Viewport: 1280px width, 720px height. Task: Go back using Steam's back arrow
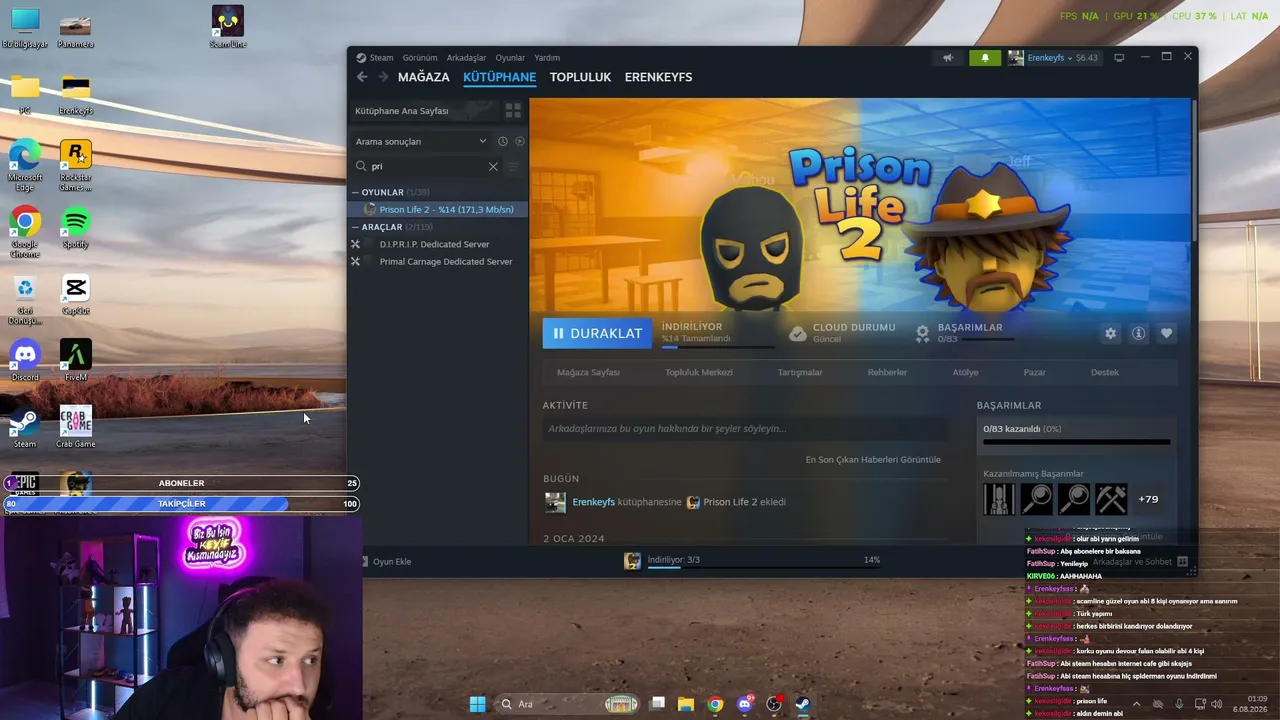pyautogui.click(x=362, y=77)
